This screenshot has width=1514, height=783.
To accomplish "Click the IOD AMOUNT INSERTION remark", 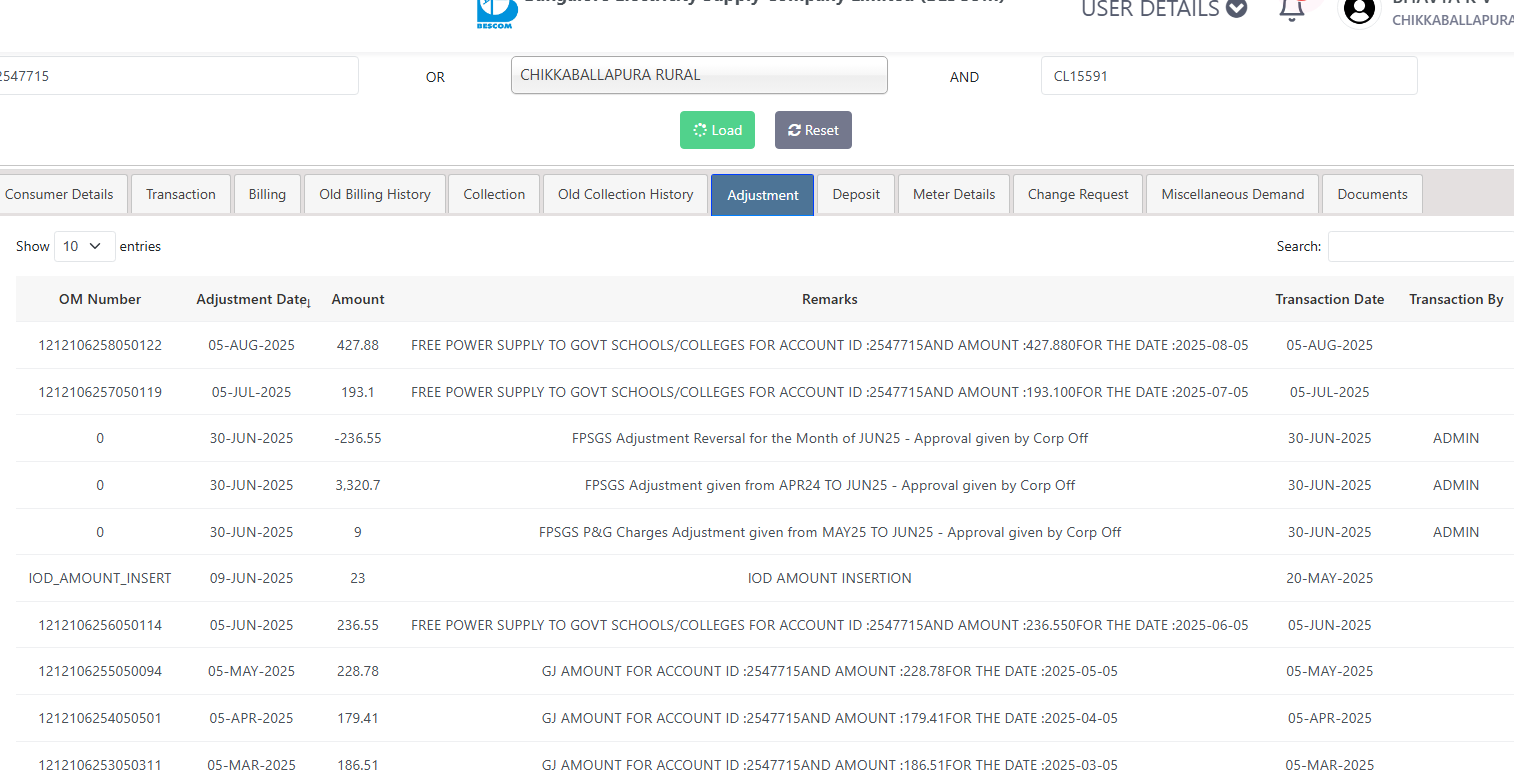I will [x=830, y=578].
